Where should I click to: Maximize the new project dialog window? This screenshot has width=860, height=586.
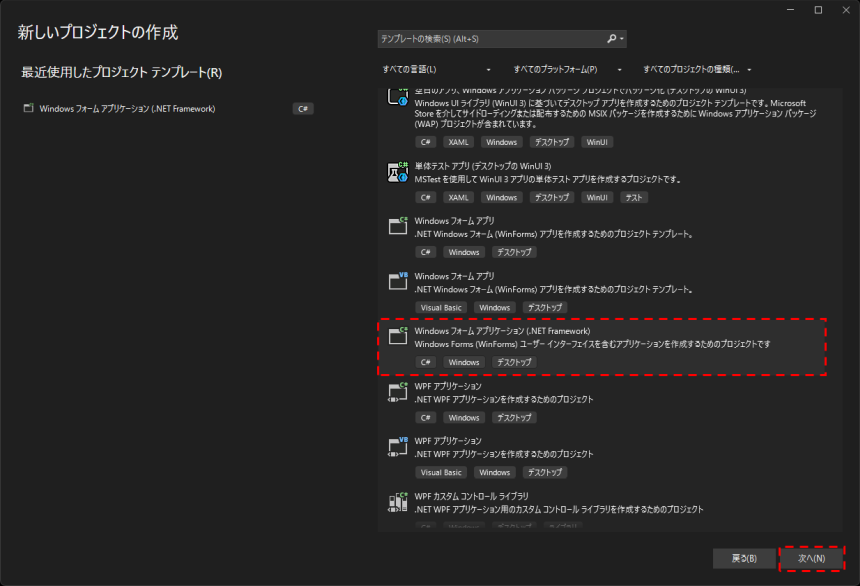pyautogui.click(x=818, y=10)
